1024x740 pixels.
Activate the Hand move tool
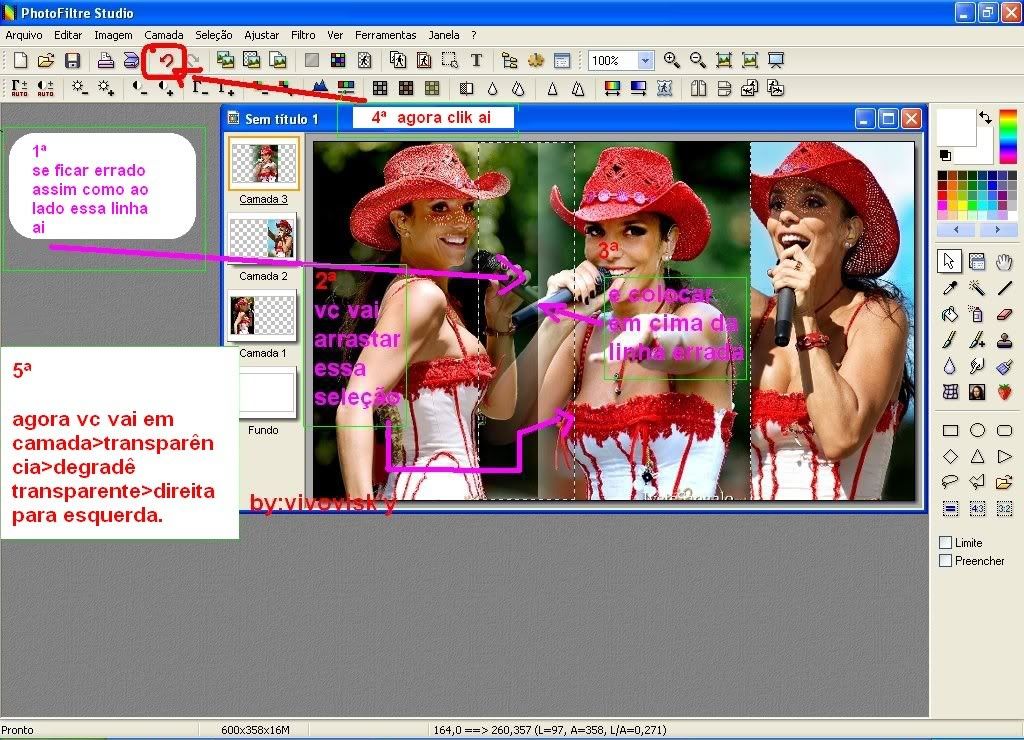[x=1005, y=262]
